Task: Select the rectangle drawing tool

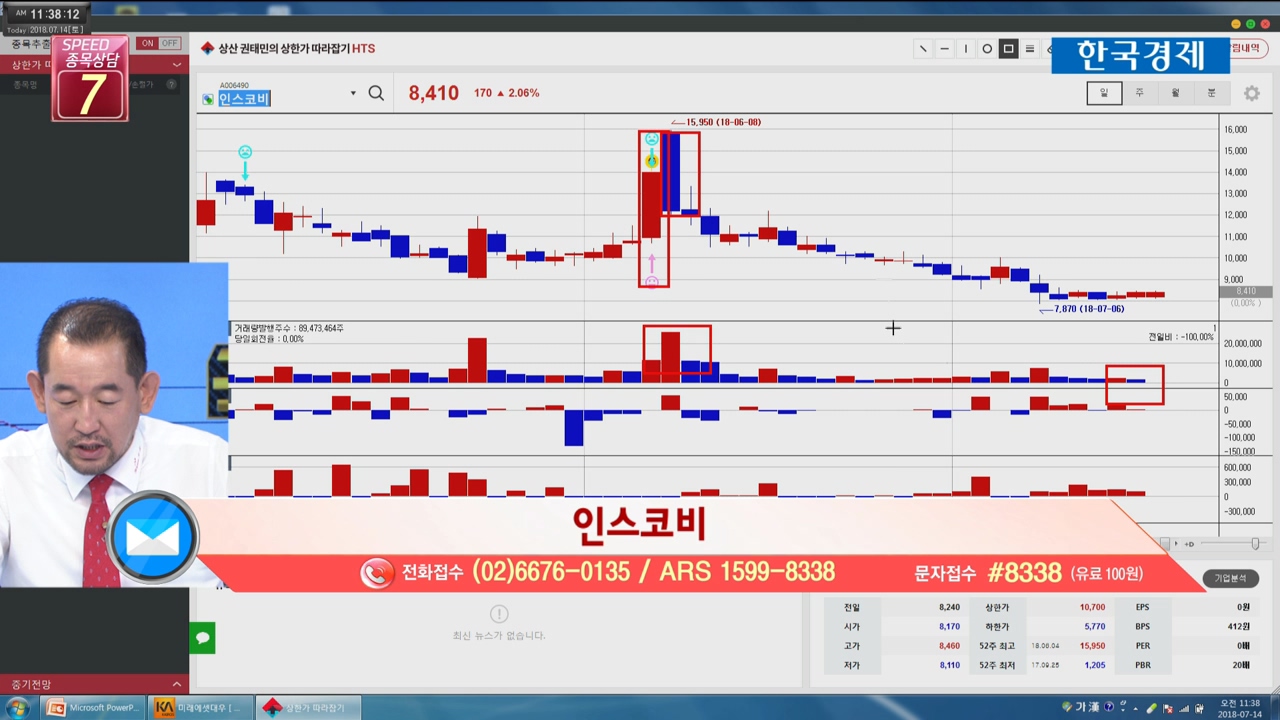Action: click(x=1008, y=49)
